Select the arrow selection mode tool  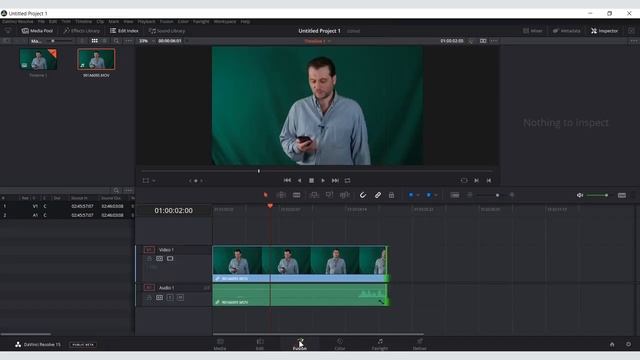coord(266,195)
